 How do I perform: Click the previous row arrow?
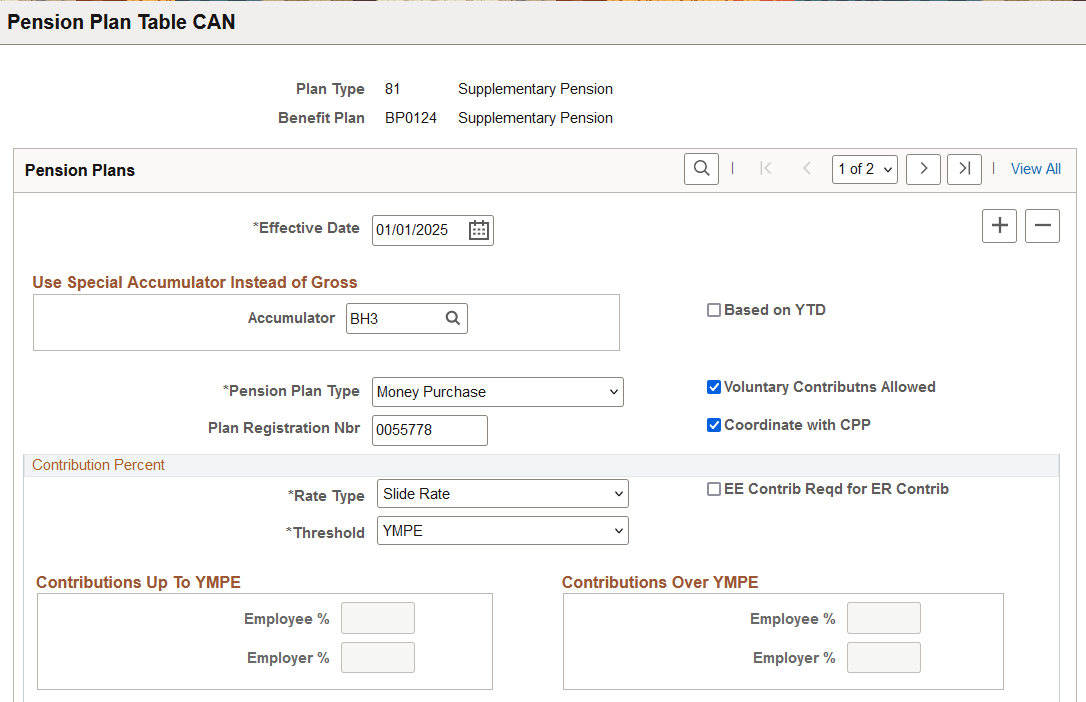tap(806, 168)
